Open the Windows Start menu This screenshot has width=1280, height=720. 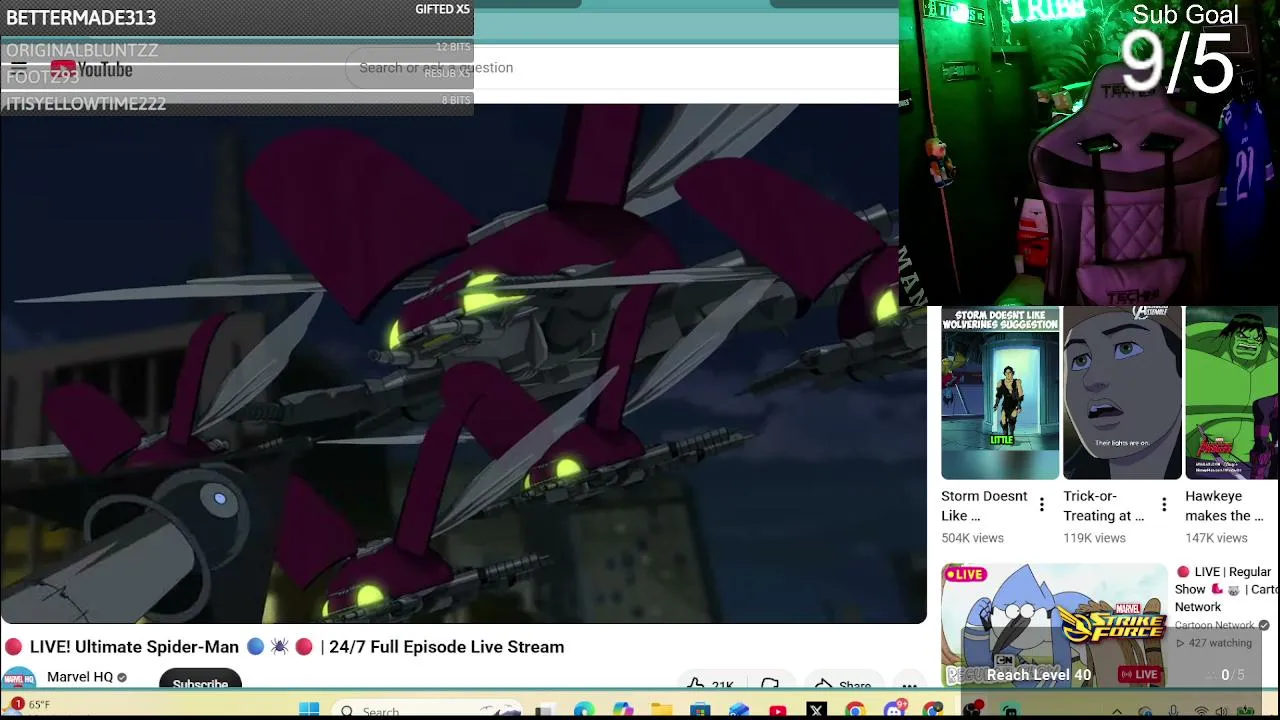pyautogui.click(x=309, y=710)
